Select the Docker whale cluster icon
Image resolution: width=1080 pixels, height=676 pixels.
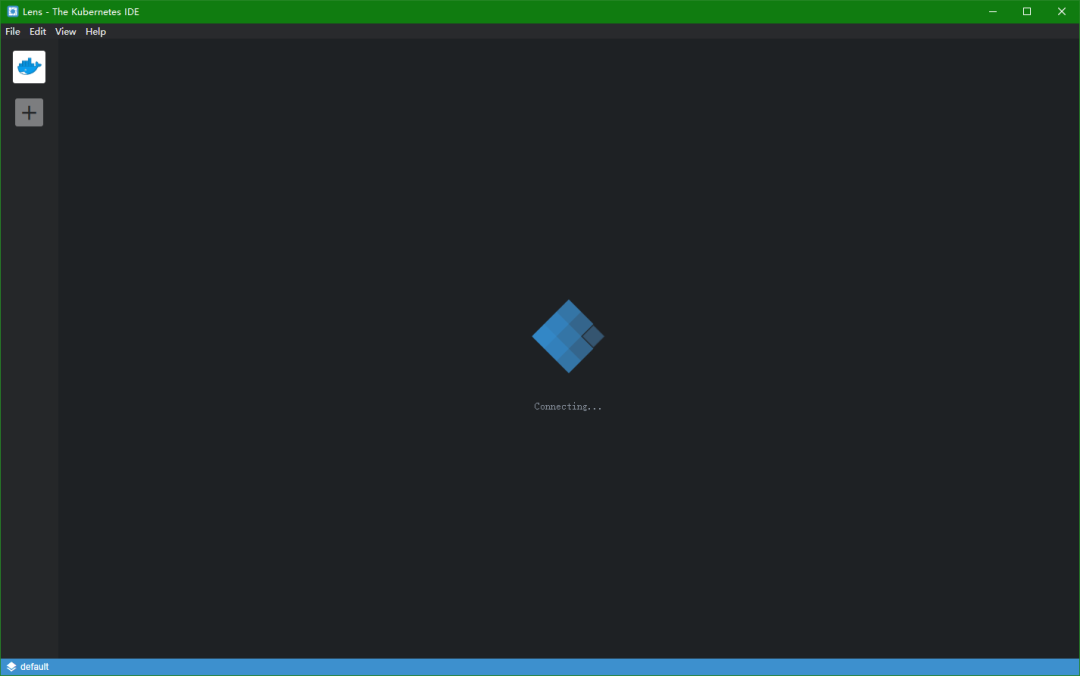[x=29, y=67]
